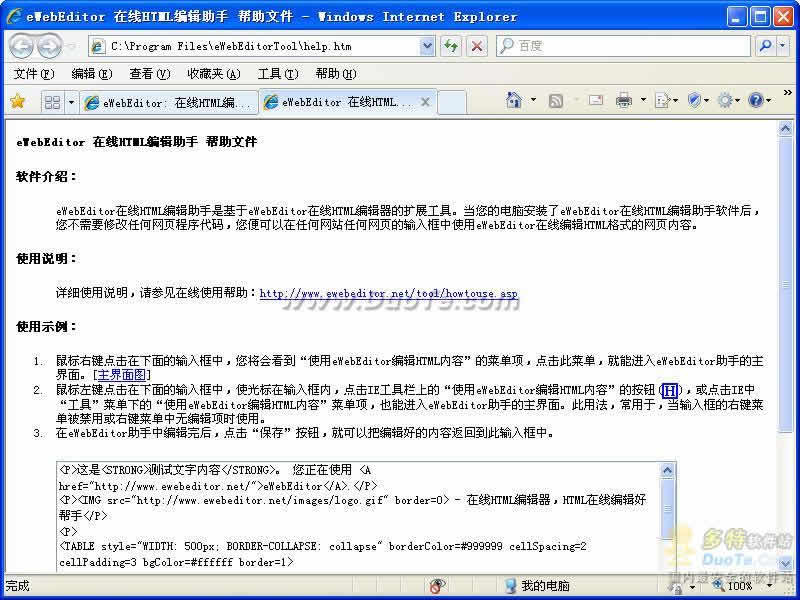
Task: Click the page title eWebEditor 在线HTML编辑助手 帮助文件
Action: point(137,142)
